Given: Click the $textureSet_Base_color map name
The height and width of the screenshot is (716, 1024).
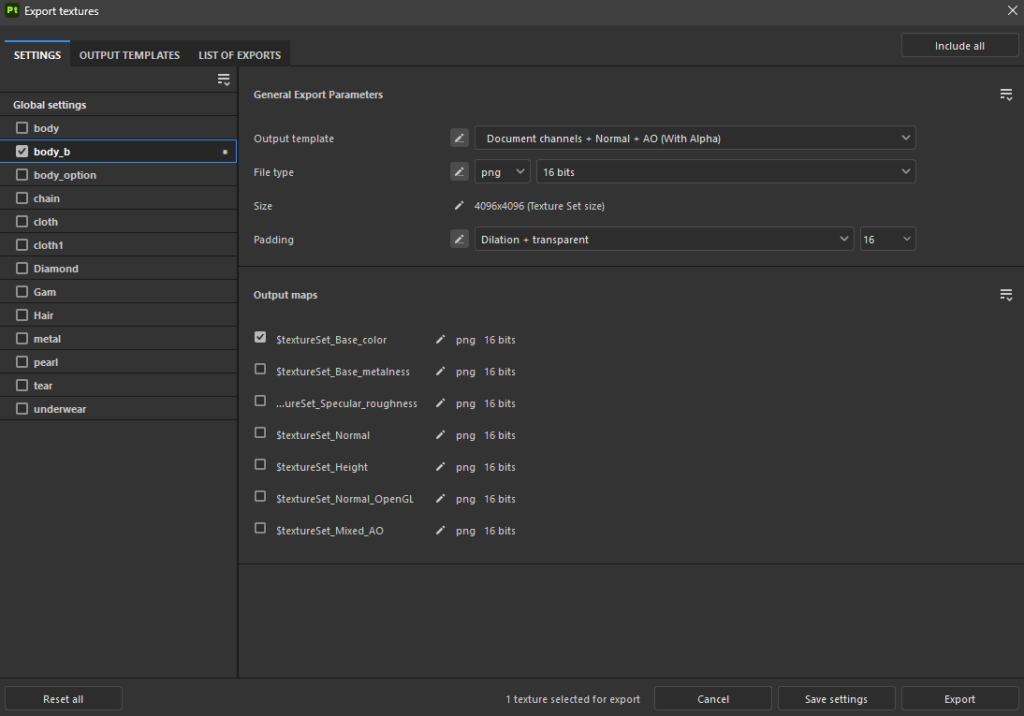Looking at the screenshot, I should 331,340.
